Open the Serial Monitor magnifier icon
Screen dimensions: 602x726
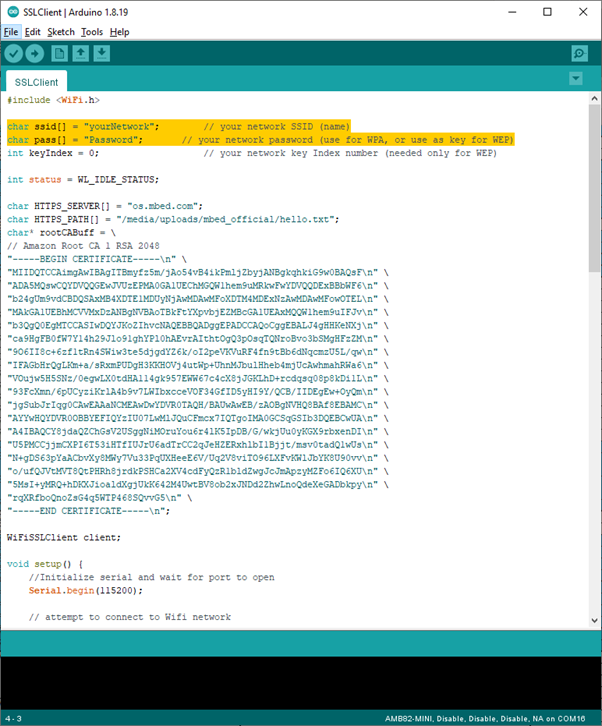(579, 53)
